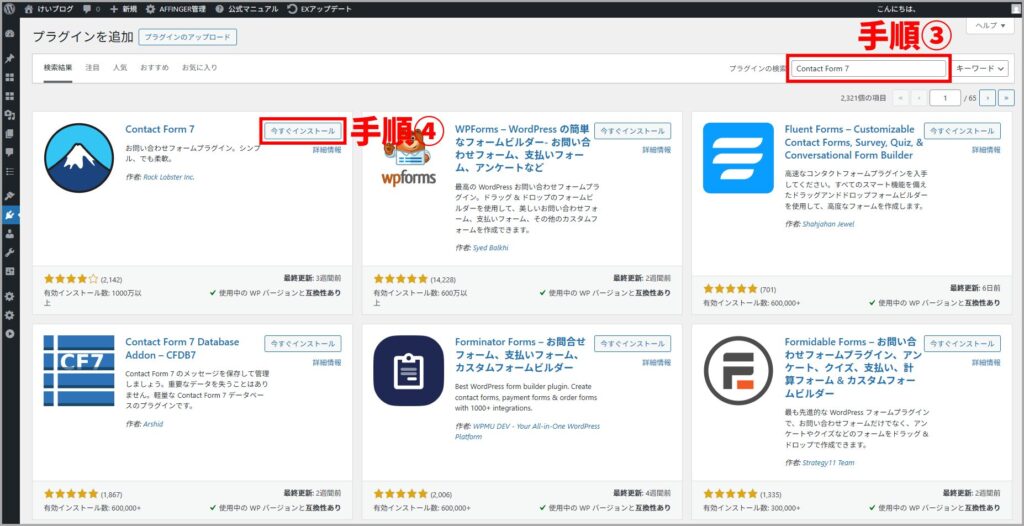Open the Plugins menu icon in the sidebar
This screenshot has height=526, width=1024.
click(x=10, y=214)
